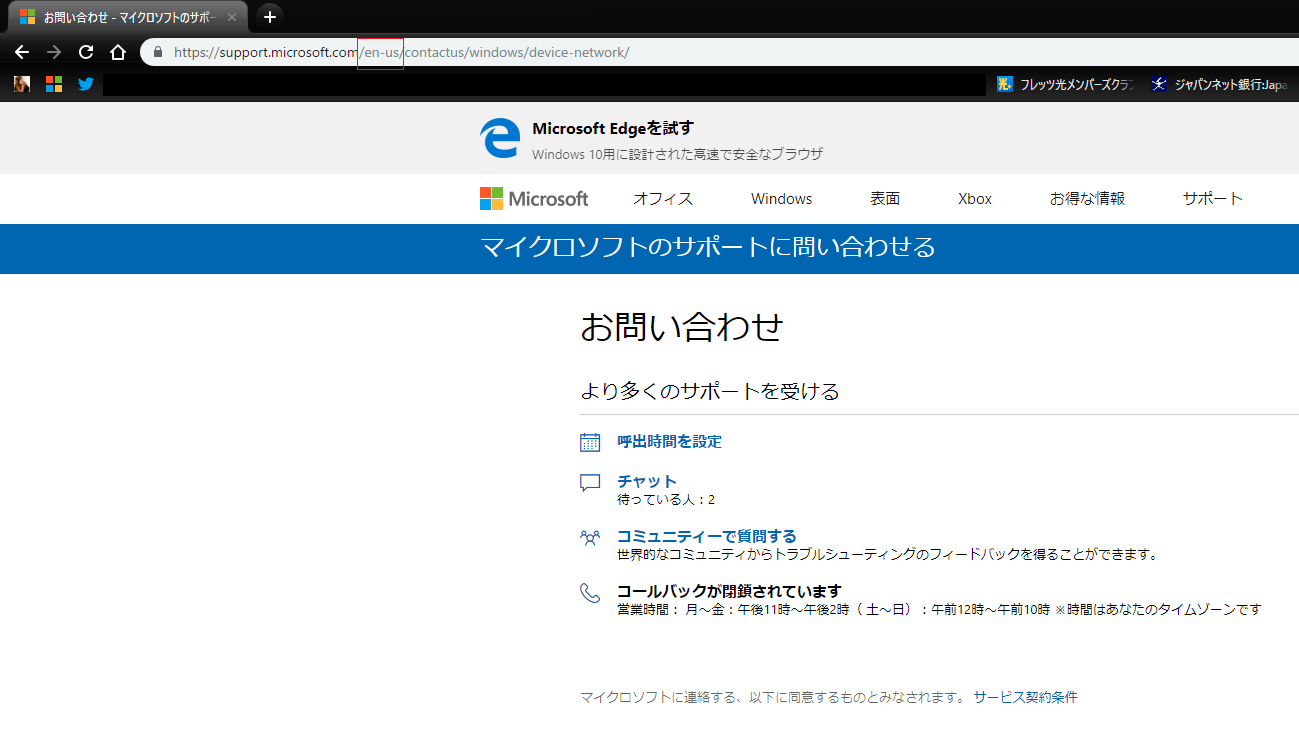This screenshot has width=1299, height=749.
Task: Open the photo avatar bookmark
Action: coord(22,84)
